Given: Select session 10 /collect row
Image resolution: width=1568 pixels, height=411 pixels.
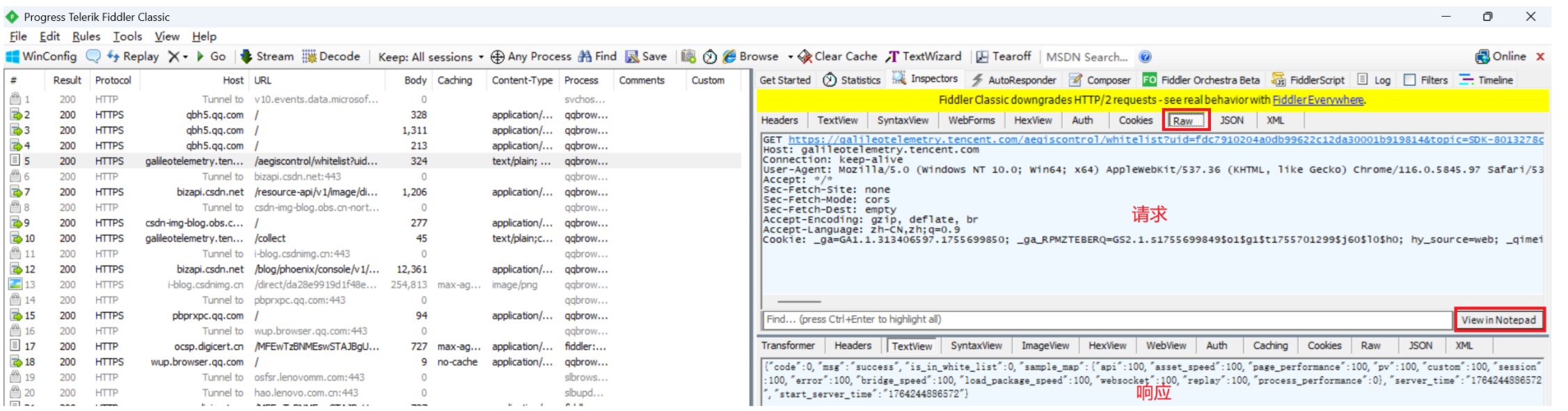Looking at the screenshot, I should 372,238.
